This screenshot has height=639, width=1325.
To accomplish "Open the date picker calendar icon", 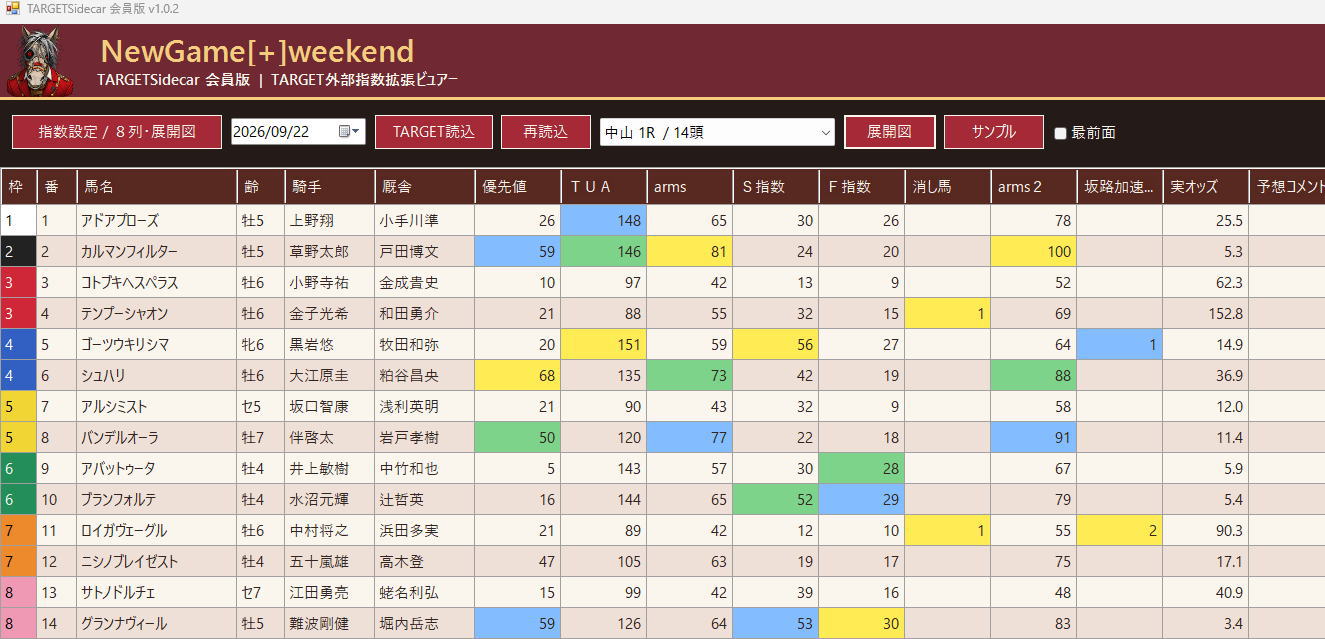I will (344, 132).
